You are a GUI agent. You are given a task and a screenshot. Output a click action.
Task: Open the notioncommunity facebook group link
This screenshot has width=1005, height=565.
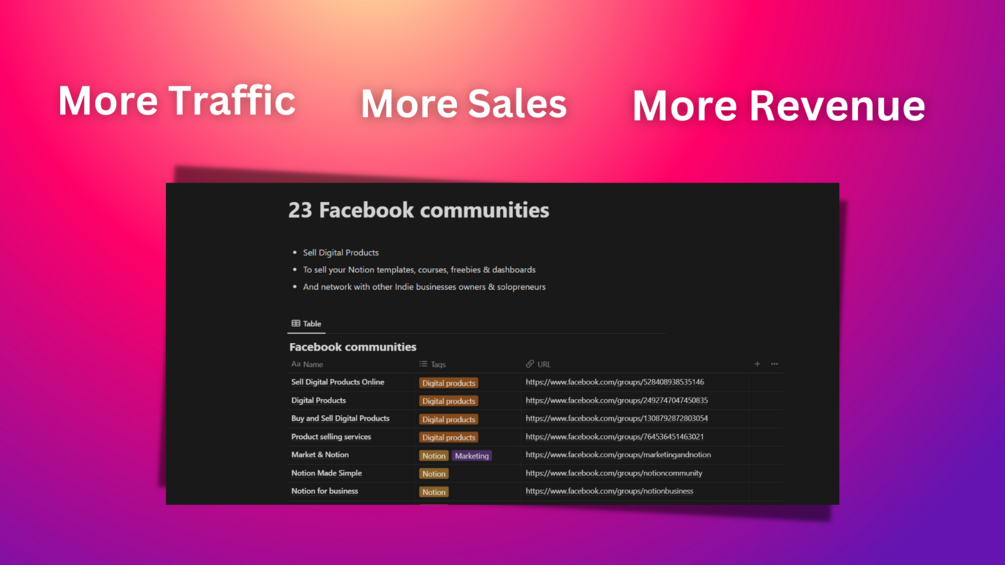coord(614,473)
